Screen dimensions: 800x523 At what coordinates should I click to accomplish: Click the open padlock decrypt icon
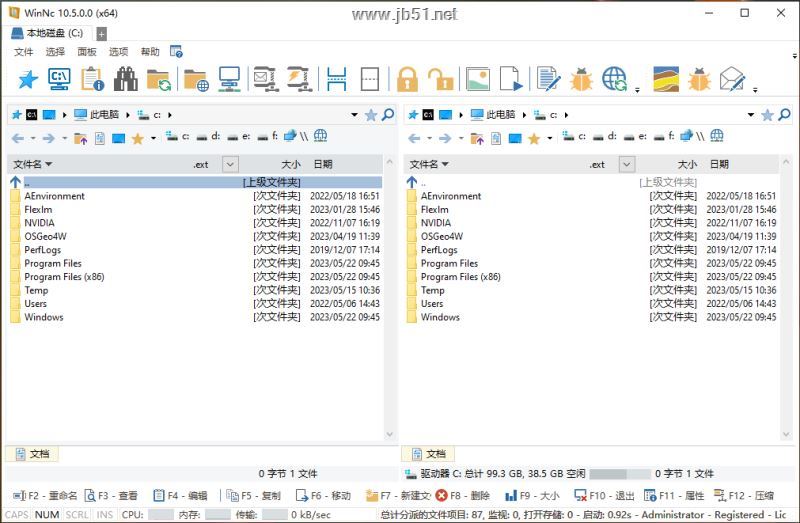pos(440,79)
